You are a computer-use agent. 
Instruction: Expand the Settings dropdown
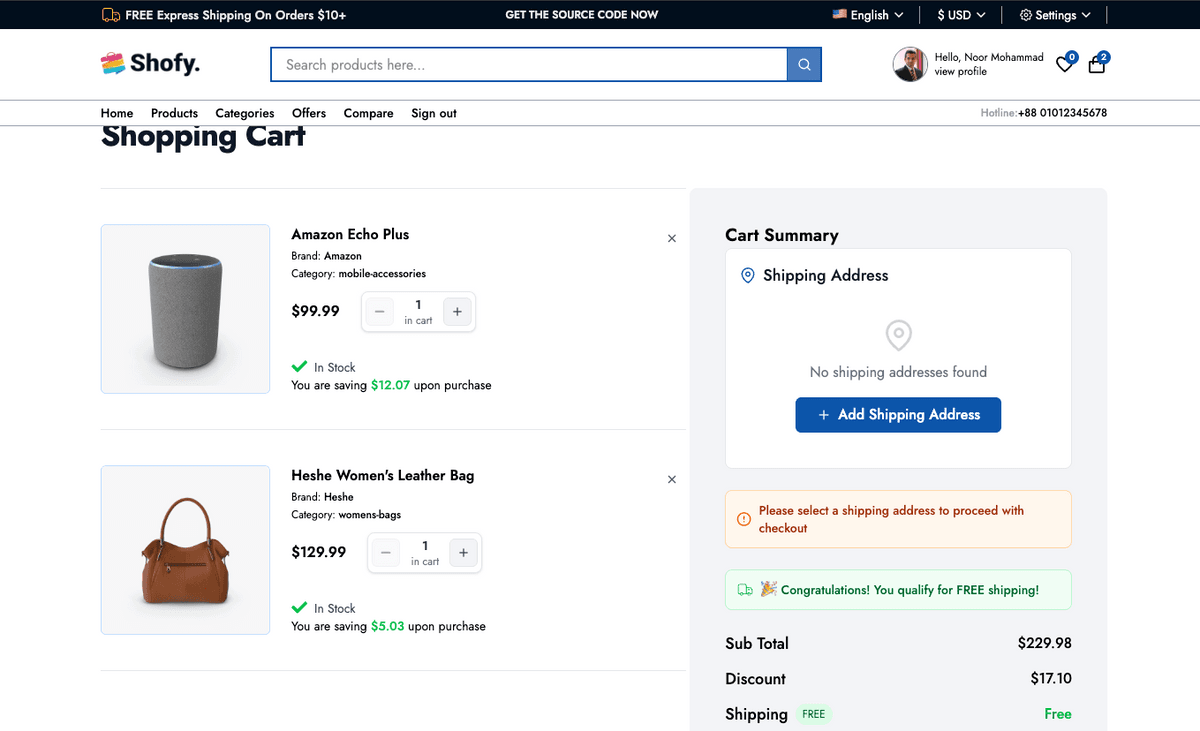1055,15
